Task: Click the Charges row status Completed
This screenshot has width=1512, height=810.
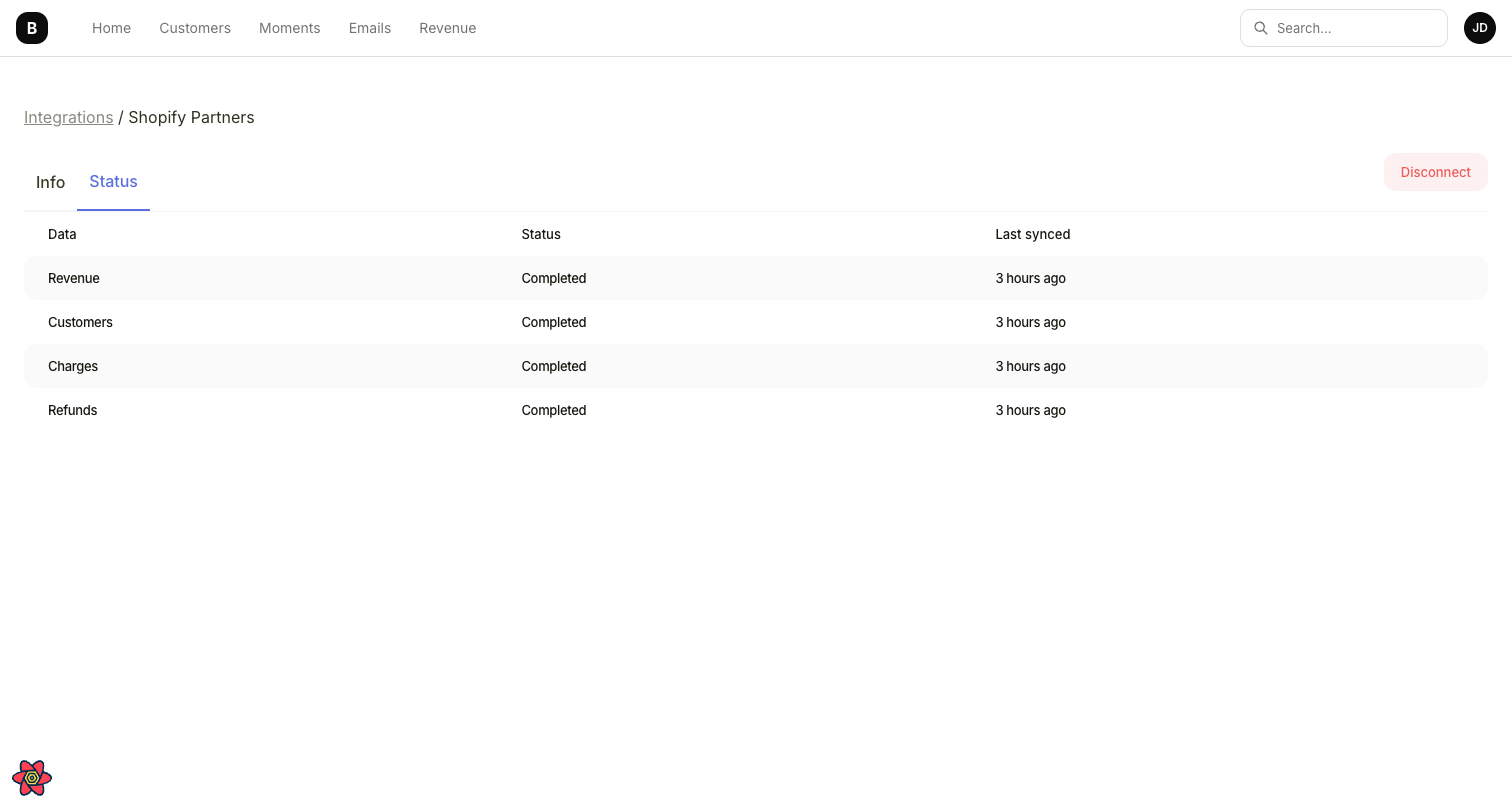Action: [553, 366]
